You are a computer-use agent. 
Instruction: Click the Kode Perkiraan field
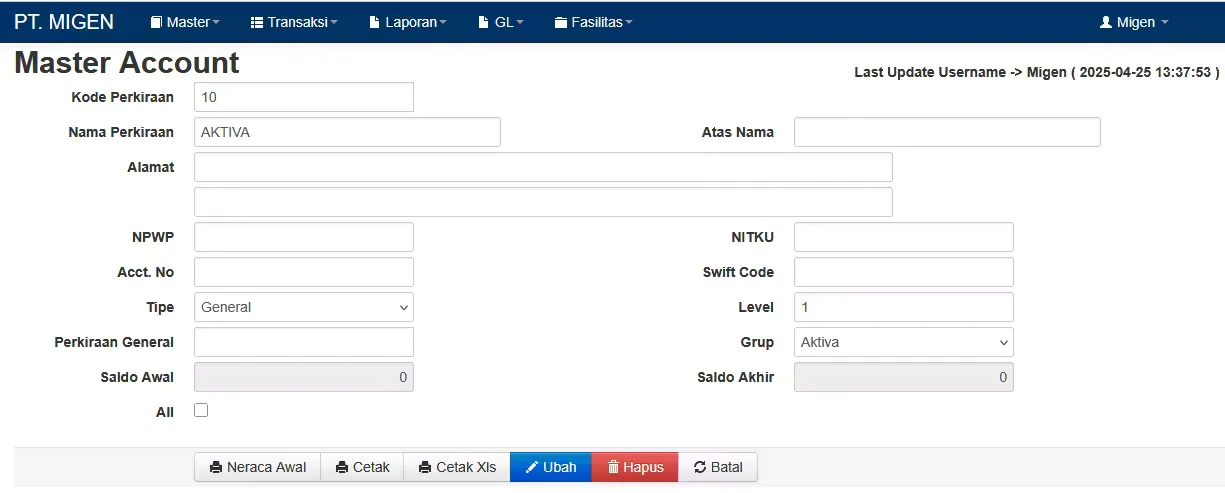[304, 97]
